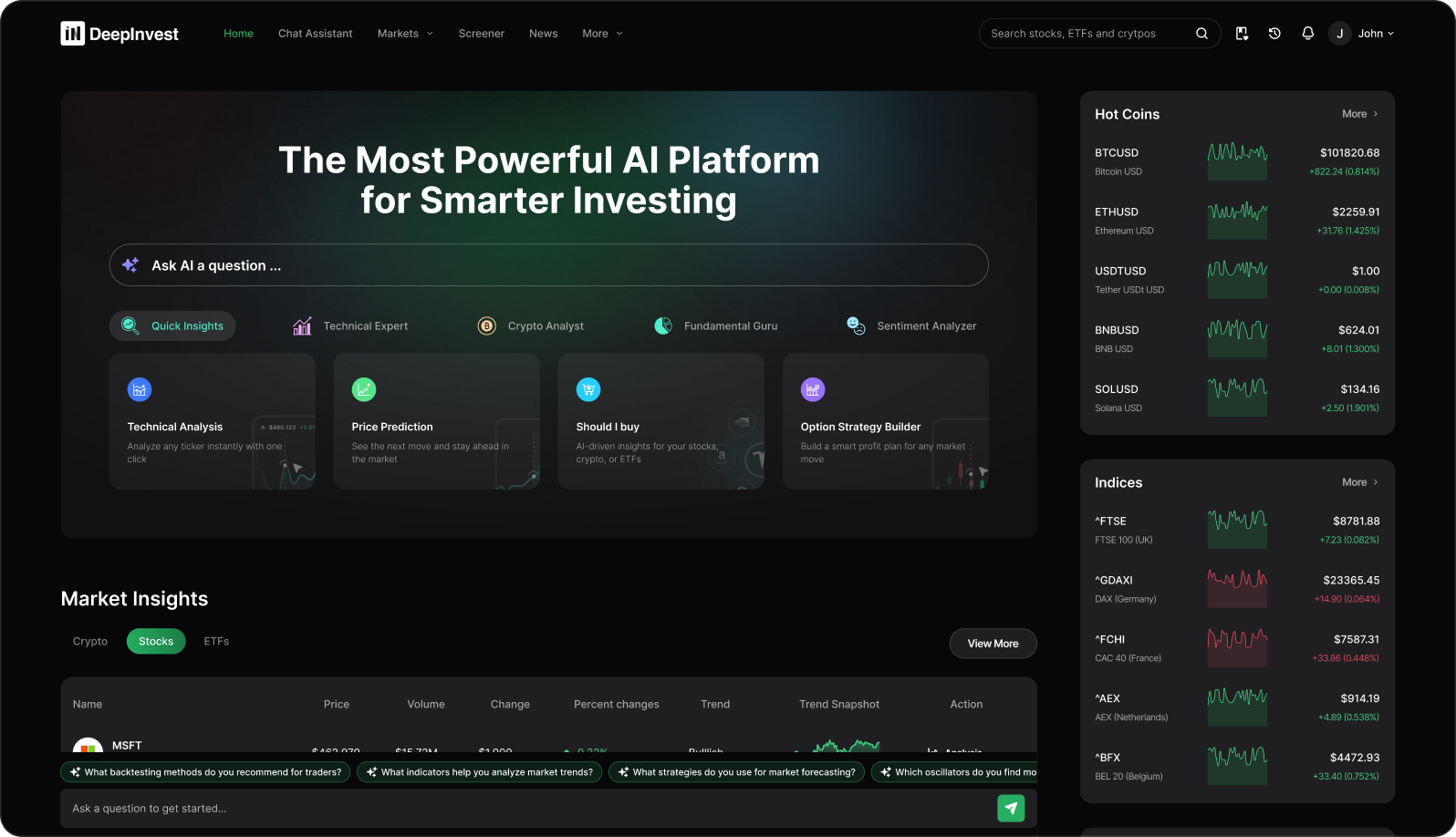
Task: Click the DeepInvest logo
Action: coord(120,34)
